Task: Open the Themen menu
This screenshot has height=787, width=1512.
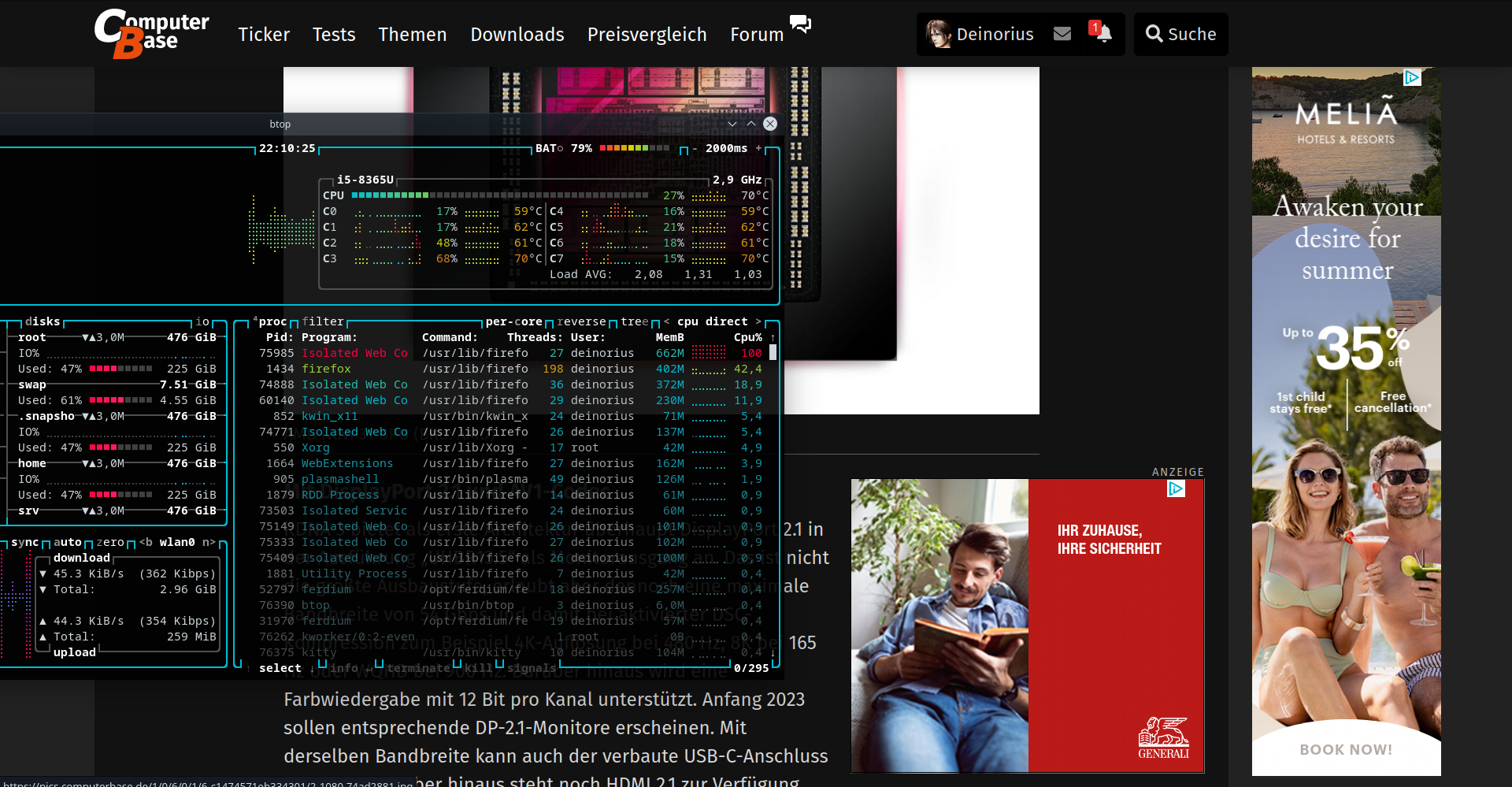Action: click(412, 34)
